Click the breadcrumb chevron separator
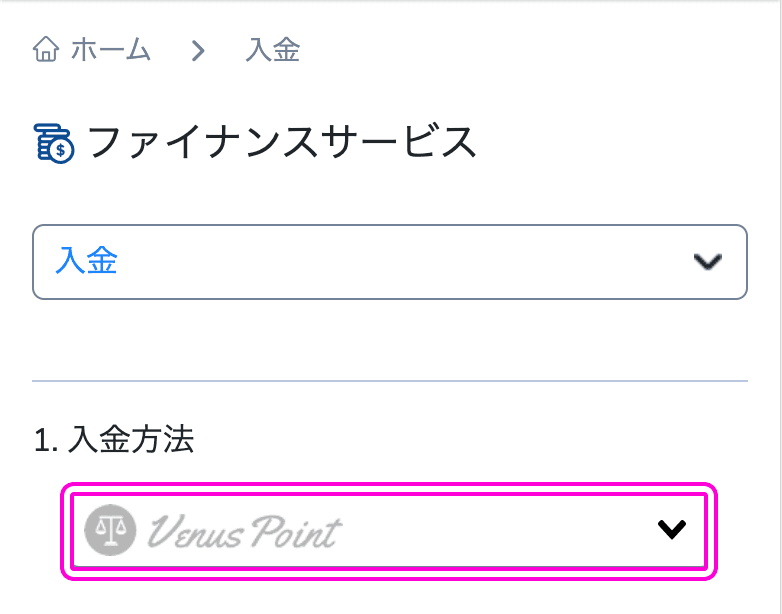The width and height of the screenshot is (782, 614). 198,50
